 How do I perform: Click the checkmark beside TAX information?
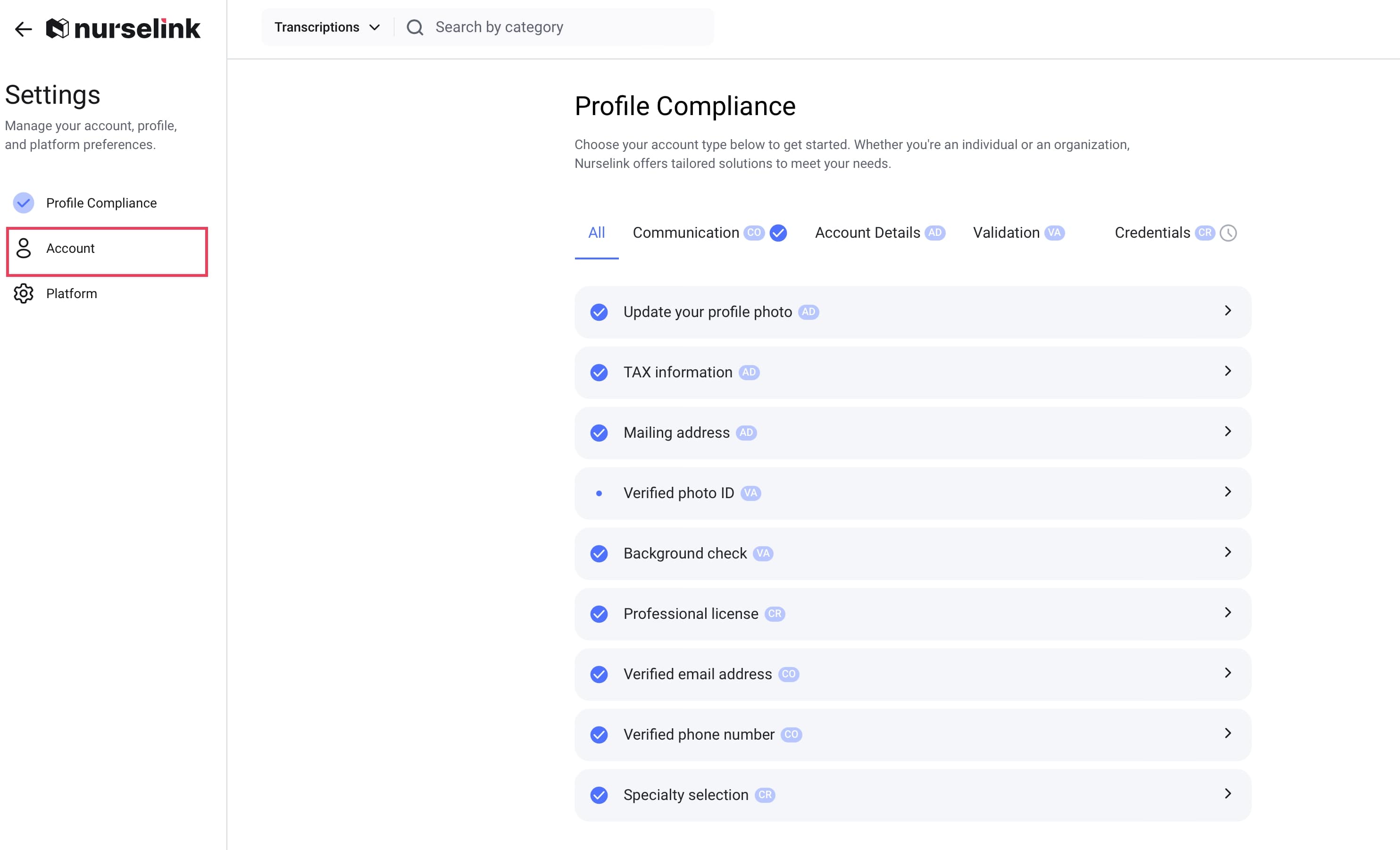click(599, 373)
